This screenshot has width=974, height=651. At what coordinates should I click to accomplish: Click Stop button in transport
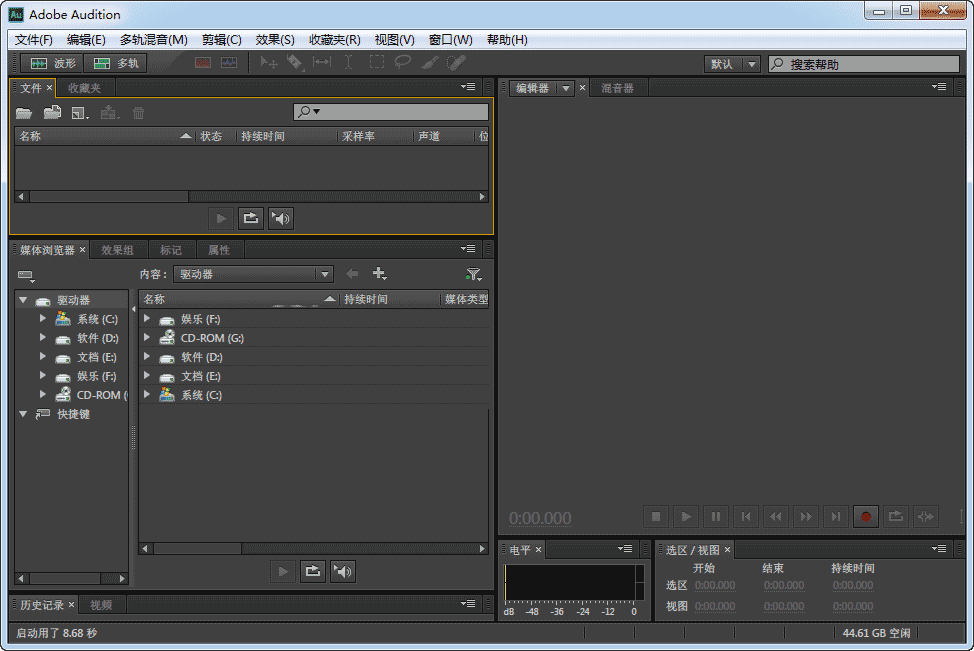point(655,516)
